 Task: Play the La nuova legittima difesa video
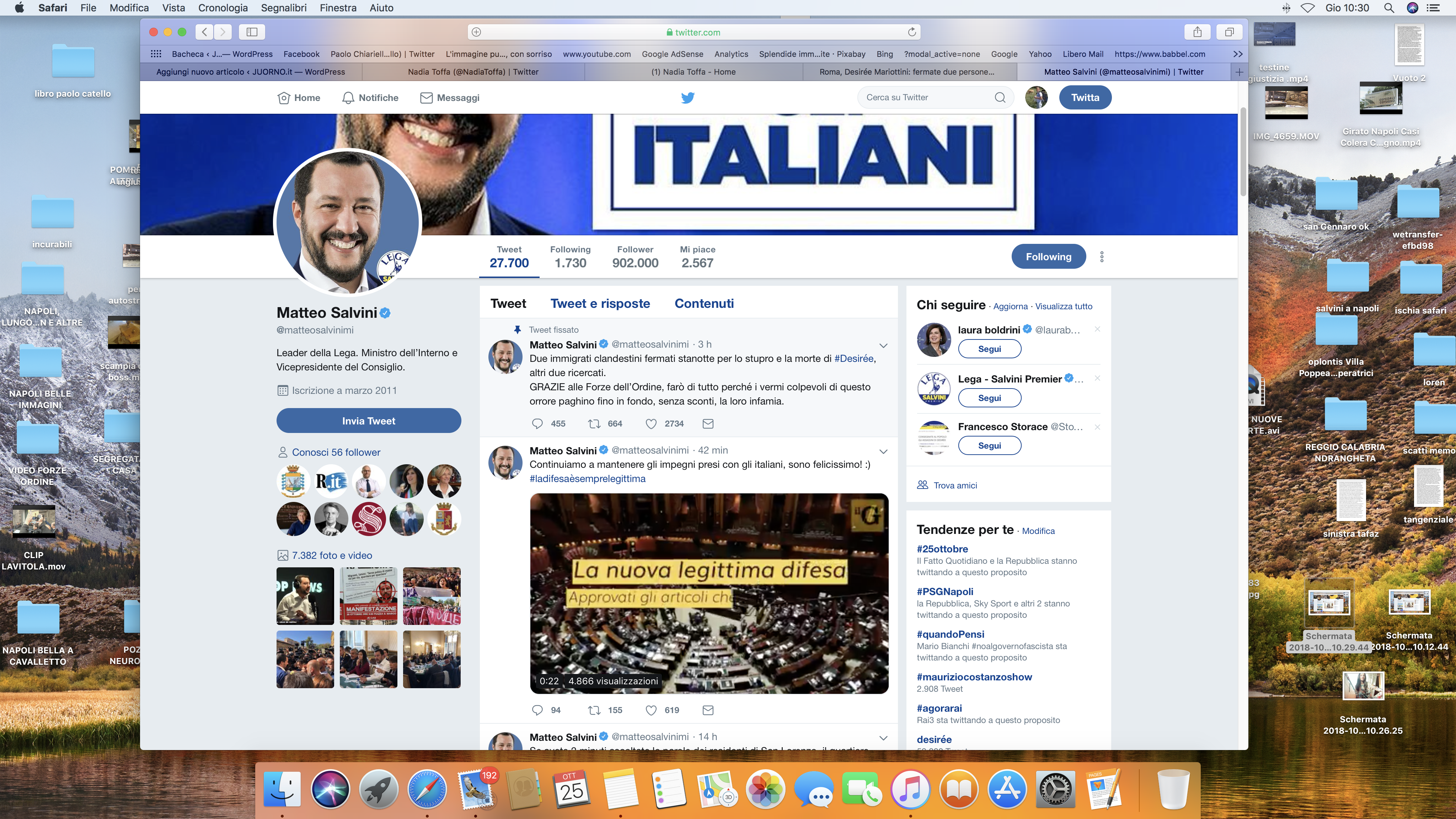coord(709,594)
